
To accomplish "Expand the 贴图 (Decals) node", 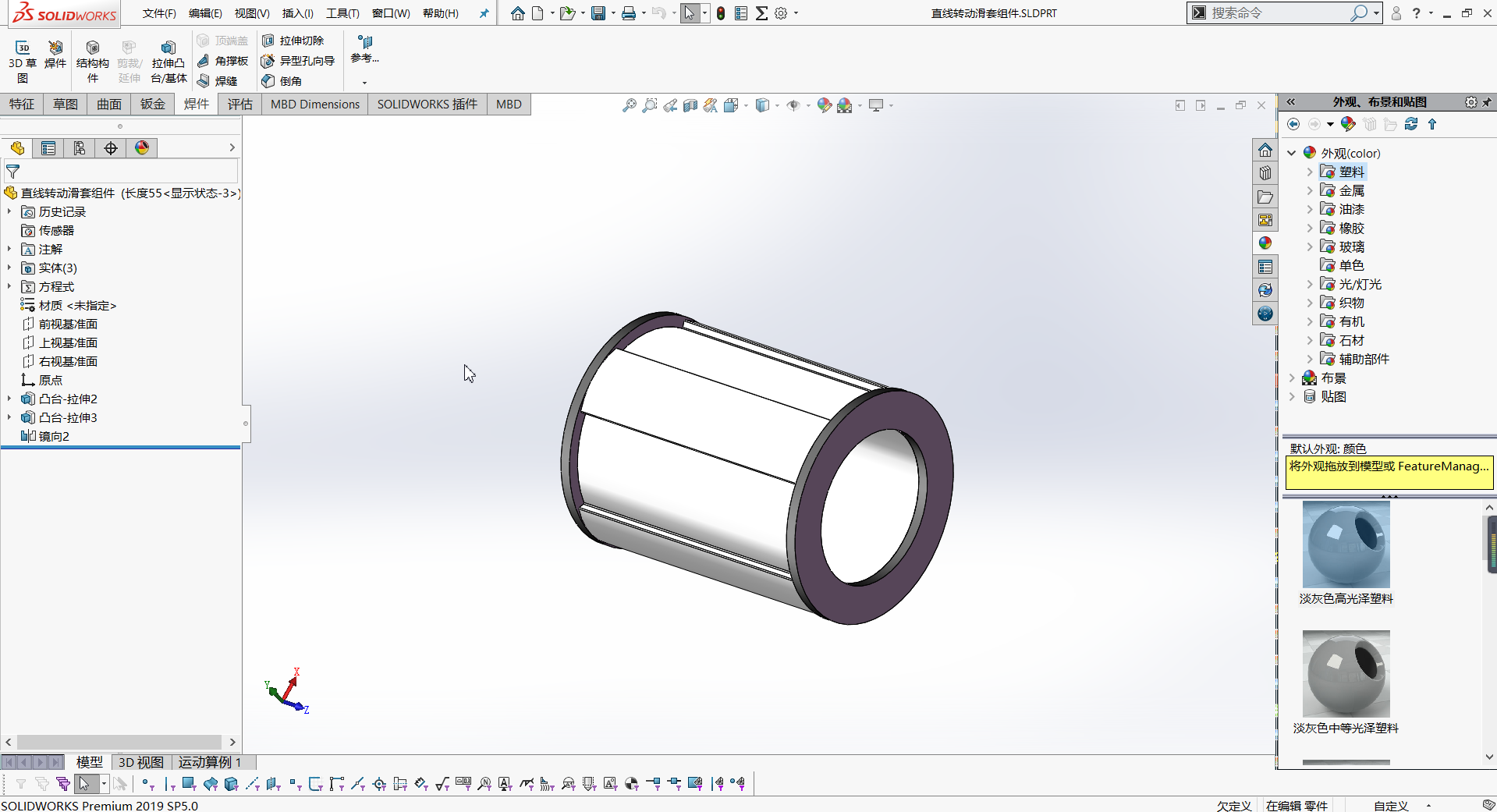I will click(x=1292, y=396).
